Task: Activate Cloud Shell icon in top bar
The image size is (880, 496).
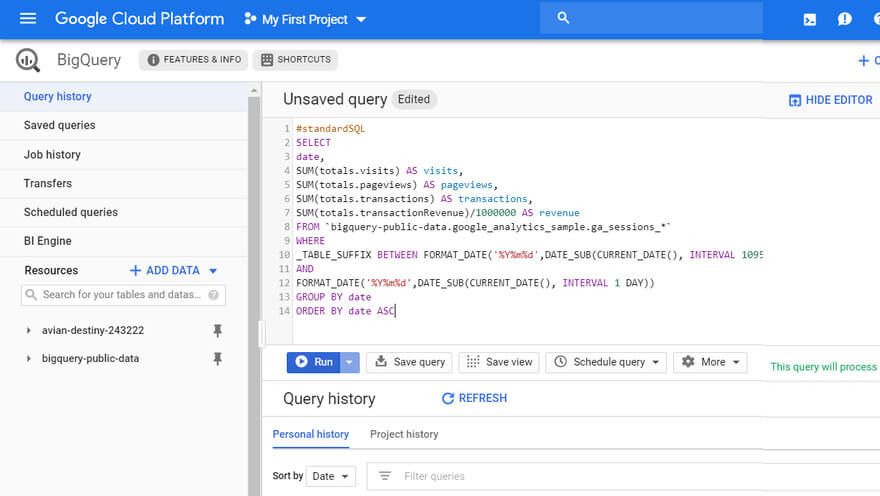Action: tap(810, 19)
